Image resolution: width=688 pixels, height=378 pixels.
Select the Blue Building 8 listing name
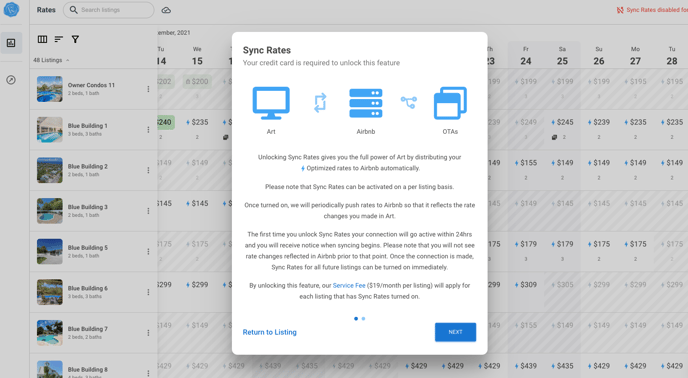(88, 370)
